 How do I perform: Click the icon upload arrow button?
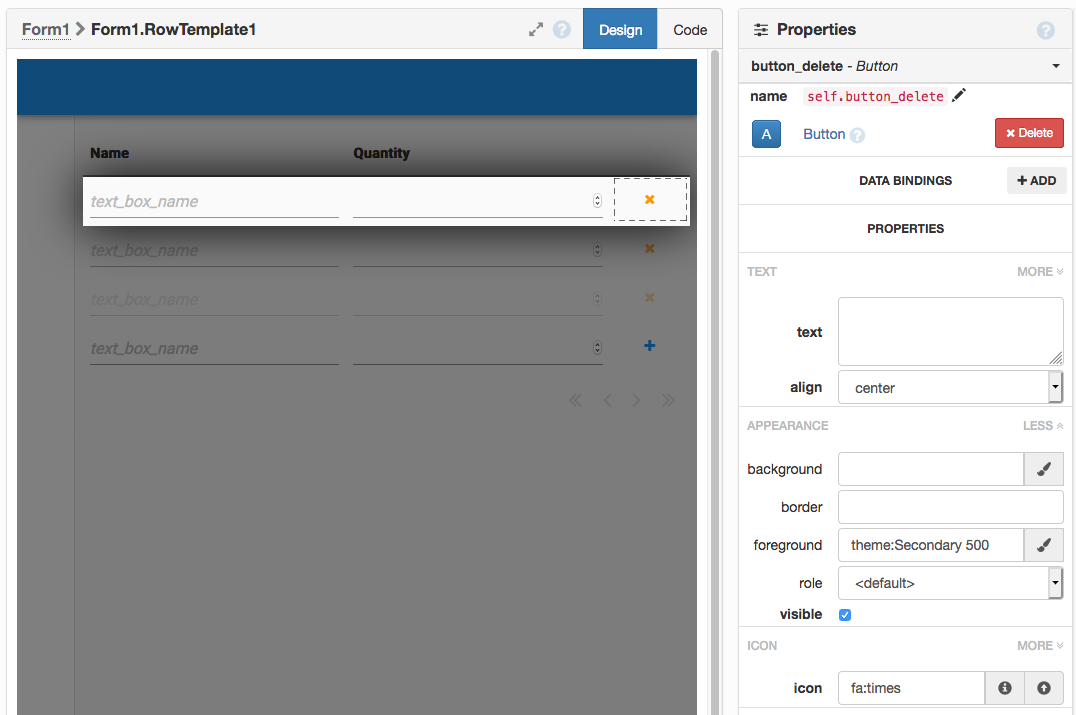point(1044,688)
